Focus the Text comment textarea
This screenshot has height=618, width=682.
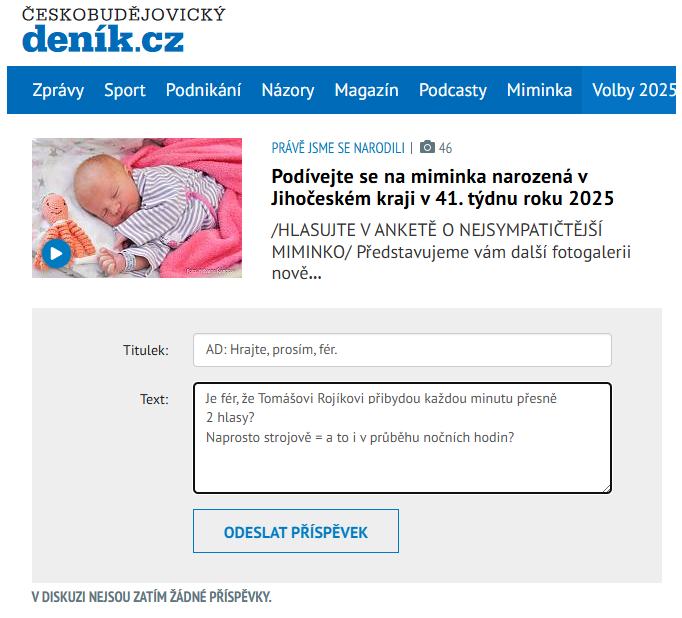pyautogui.click(x=402, y=438)
